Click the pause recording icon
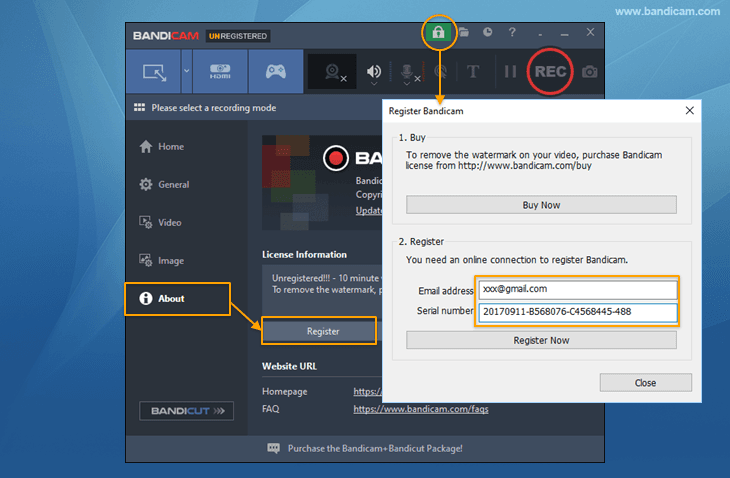The image size is (730, 478). point(510,72)
